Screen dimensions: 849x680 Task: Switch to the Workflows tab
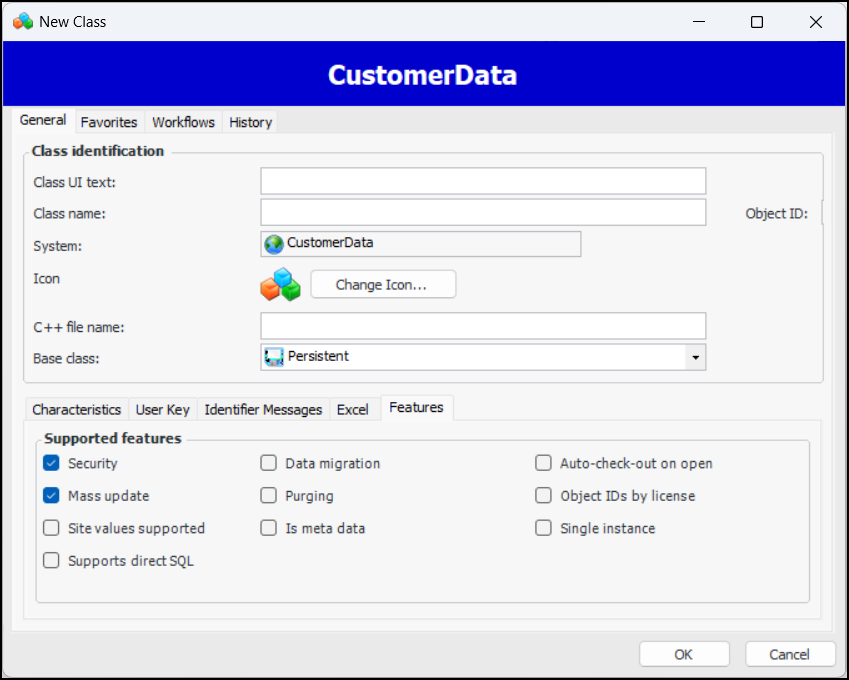(x=183, y=122)
